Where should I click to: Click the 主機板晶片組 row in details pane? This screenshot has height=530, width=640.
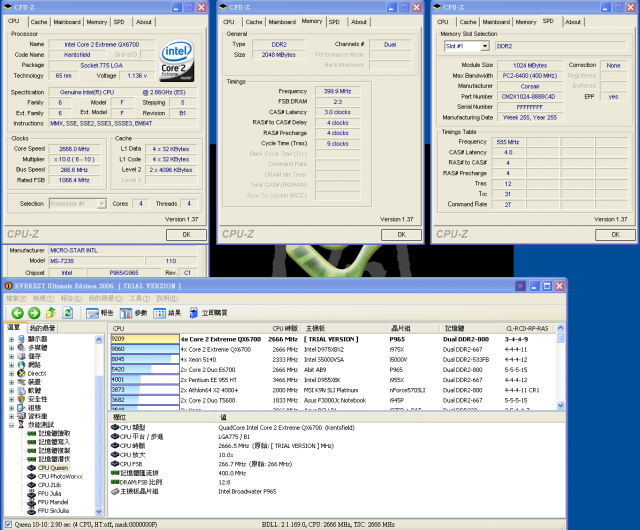click(337, 492)
